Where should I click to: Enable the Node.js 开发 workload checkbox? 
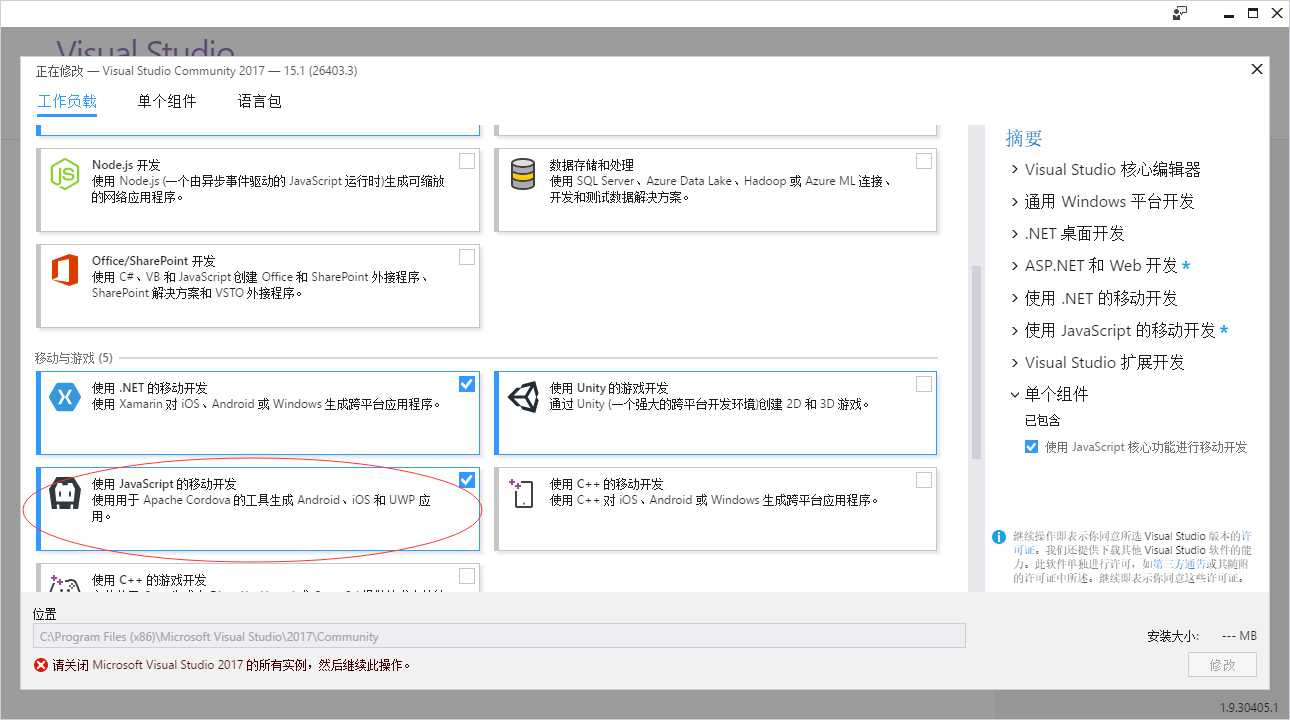click(467, 161)
